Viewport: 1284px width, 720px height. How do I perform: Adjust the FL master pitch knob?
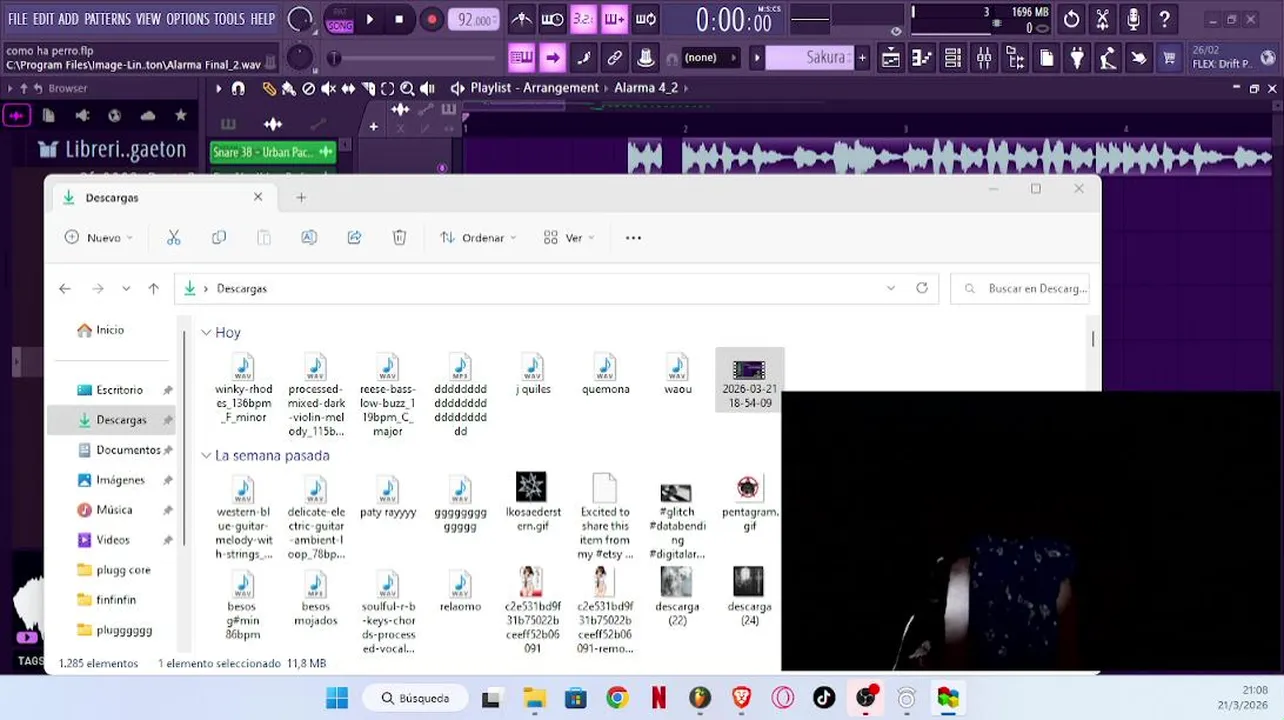click(300, 58)
